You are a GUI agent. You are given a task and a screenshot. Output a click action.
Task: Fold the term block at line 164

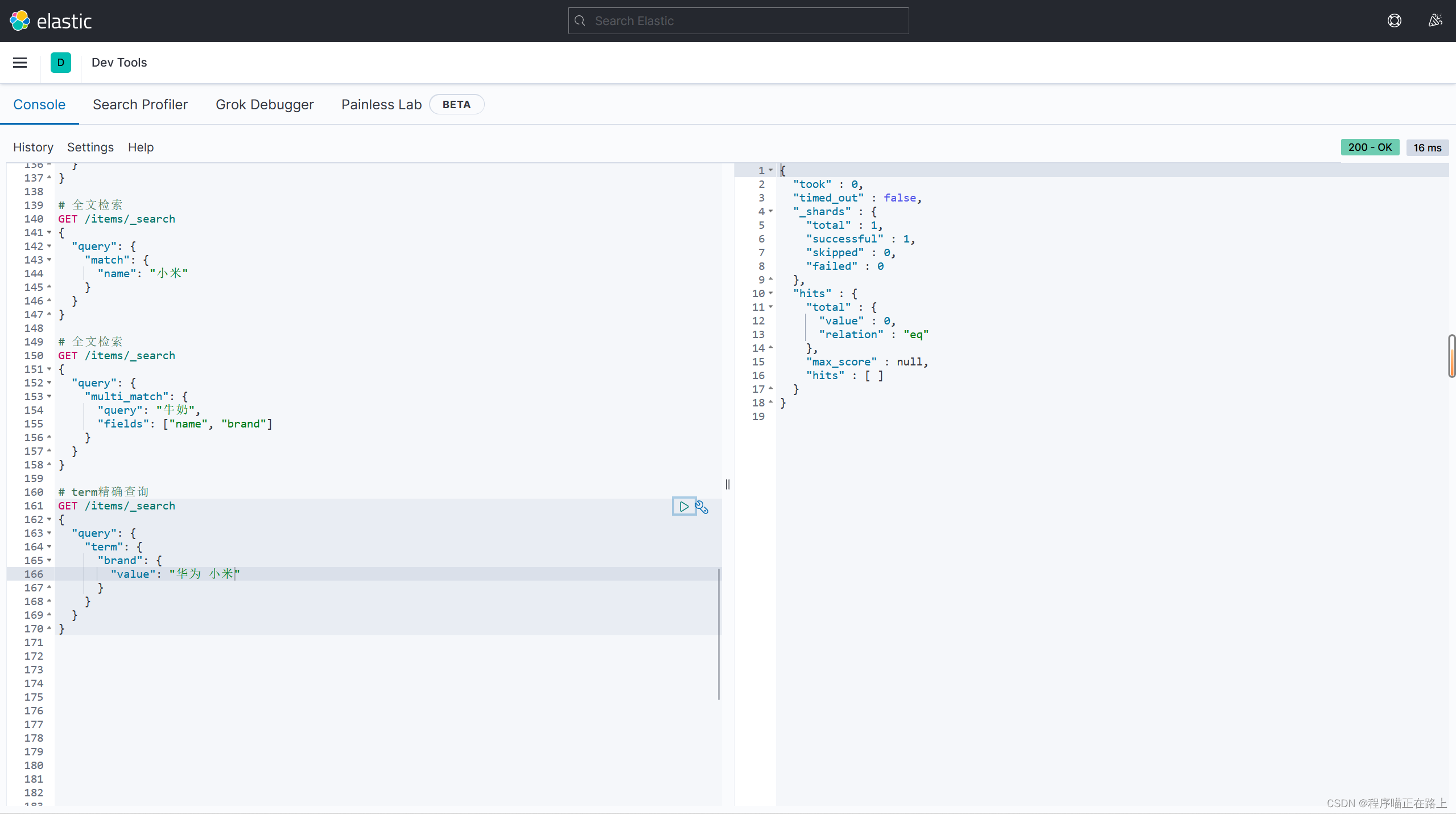[50, 547]
